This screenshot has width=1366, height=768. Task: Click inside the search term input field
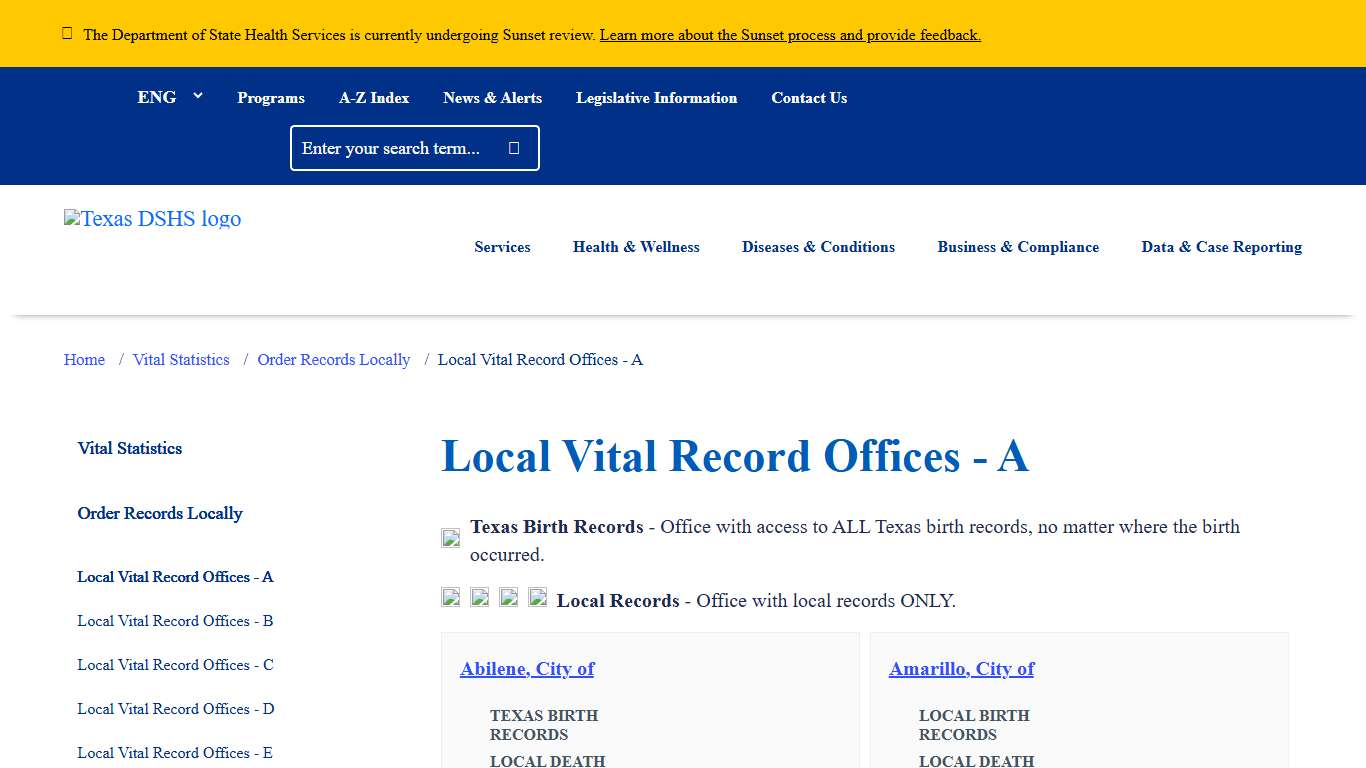[400, 147]
